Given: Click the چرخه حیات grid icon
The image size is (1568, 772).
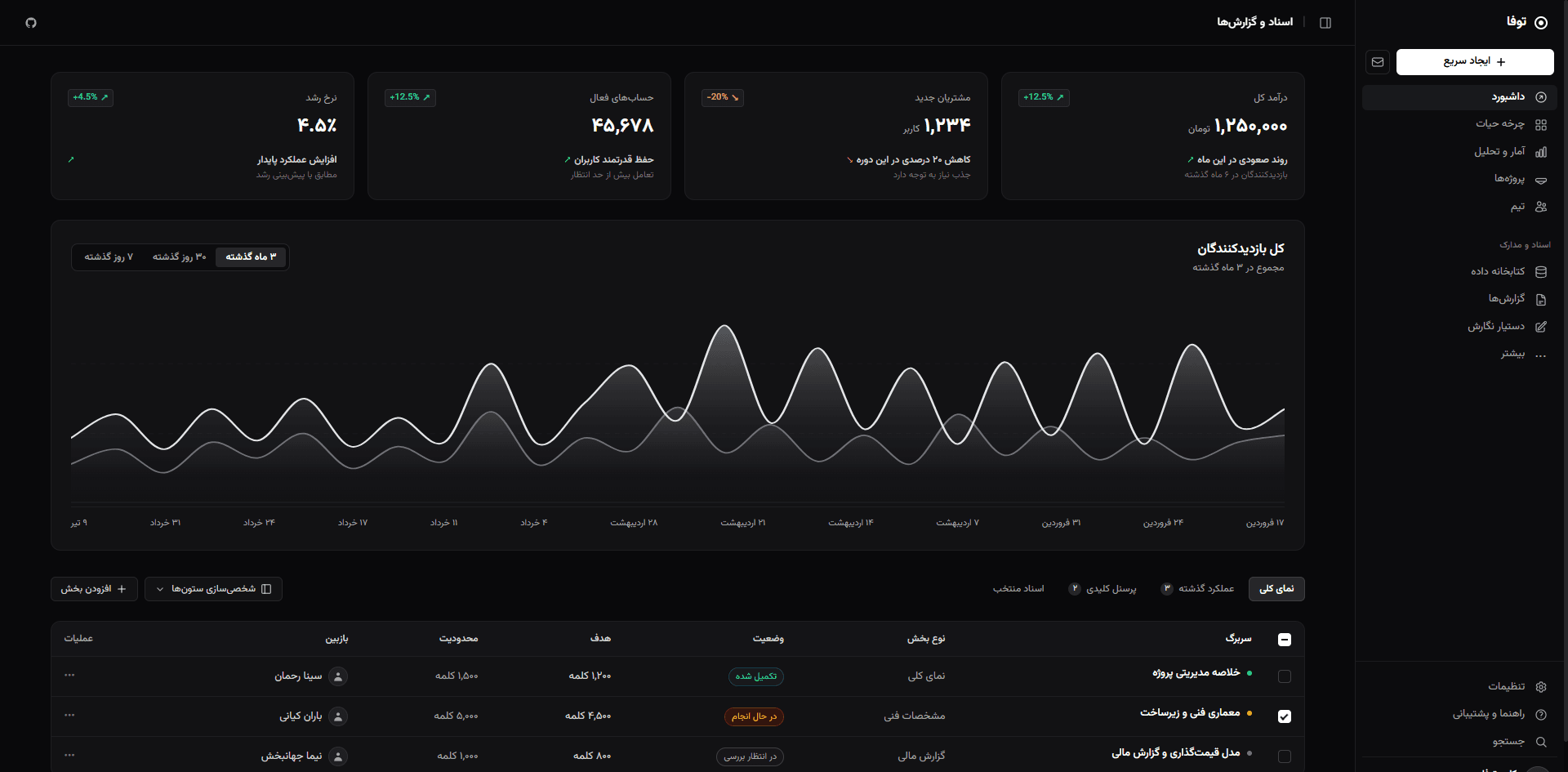Looking at the screenshot, I should 1541,125.
